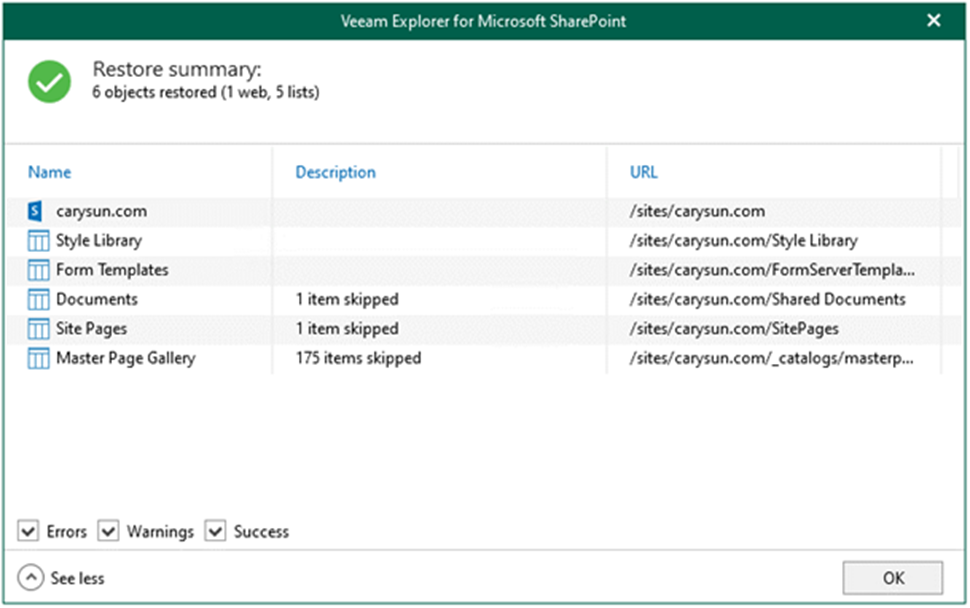
Task: Click the FormServerTempla... URL cell
Action: [x=772, y=270]
